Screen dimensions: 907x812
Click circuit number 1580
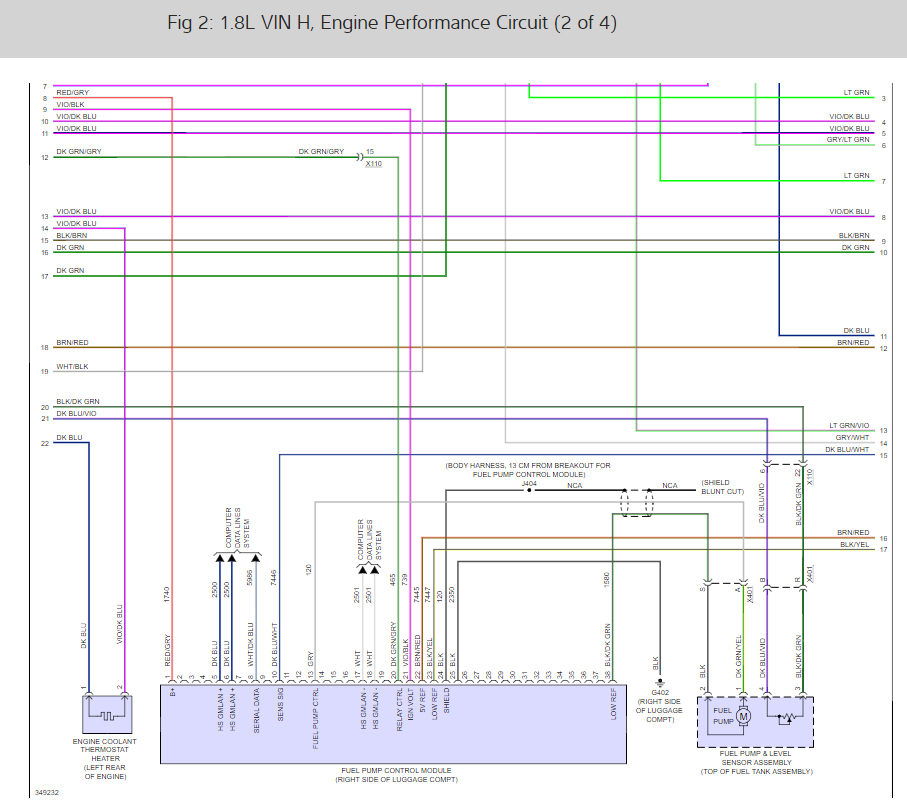[607, 580]
